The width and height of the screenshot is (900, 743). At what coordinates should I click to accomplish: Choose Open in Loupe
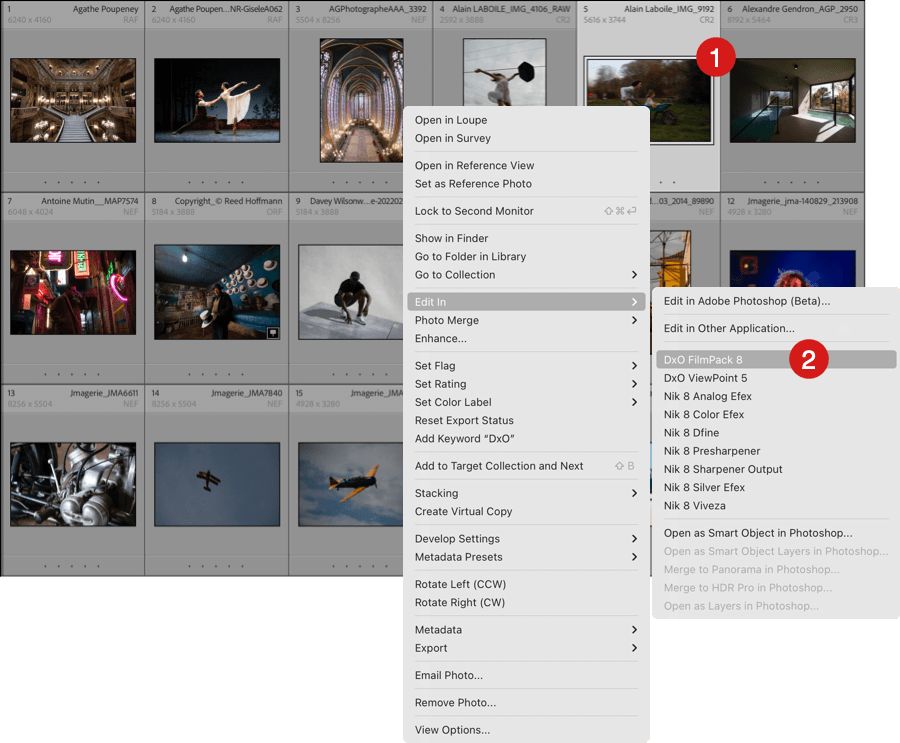451,120
